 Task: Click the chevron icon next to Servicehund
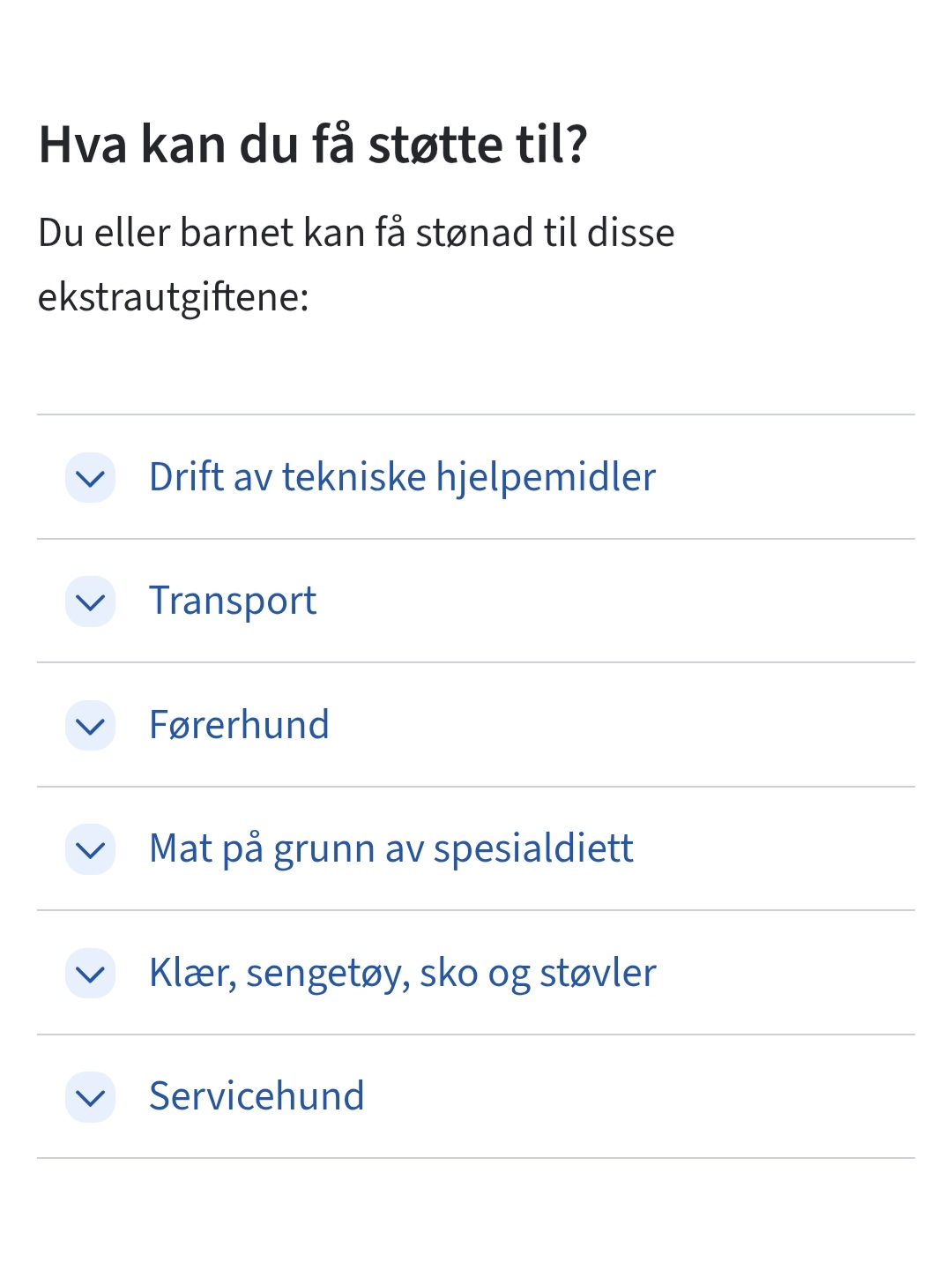[91, 1097]
